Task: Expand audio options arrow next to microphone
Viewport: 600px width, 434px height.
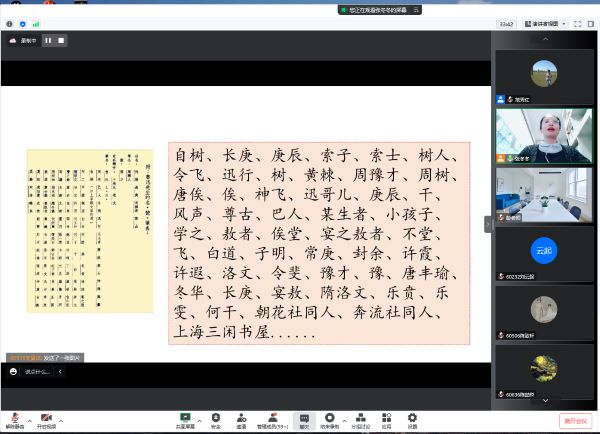Action: 30,420
